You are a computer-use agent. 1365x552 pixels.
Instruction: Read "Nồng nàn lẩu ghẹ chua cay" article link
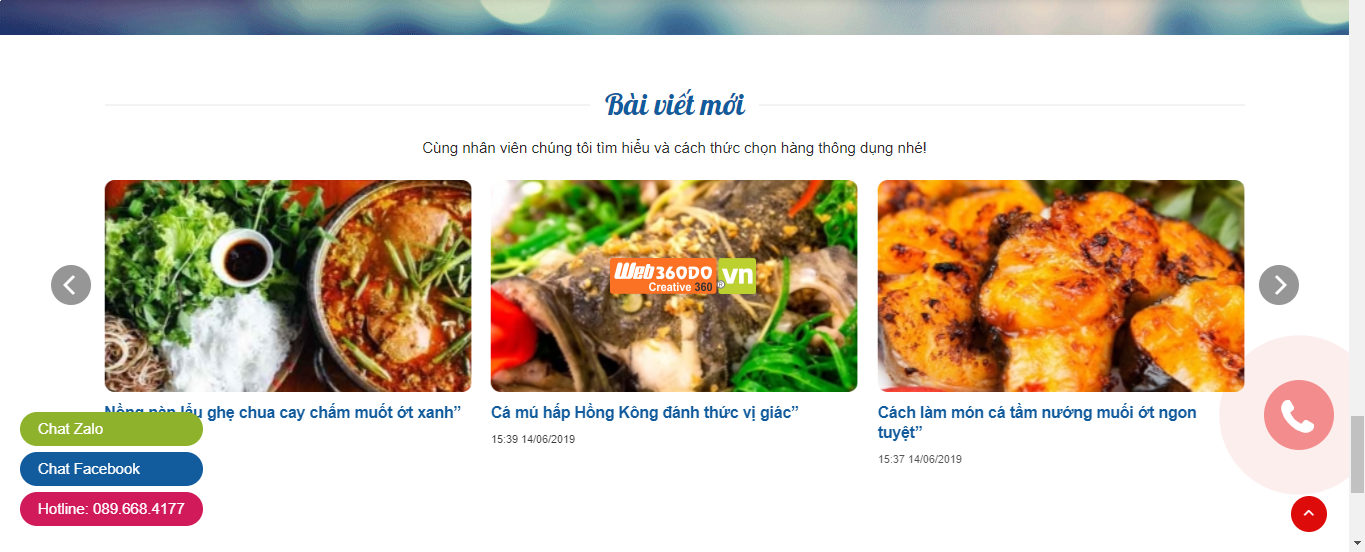pos(283,412)
